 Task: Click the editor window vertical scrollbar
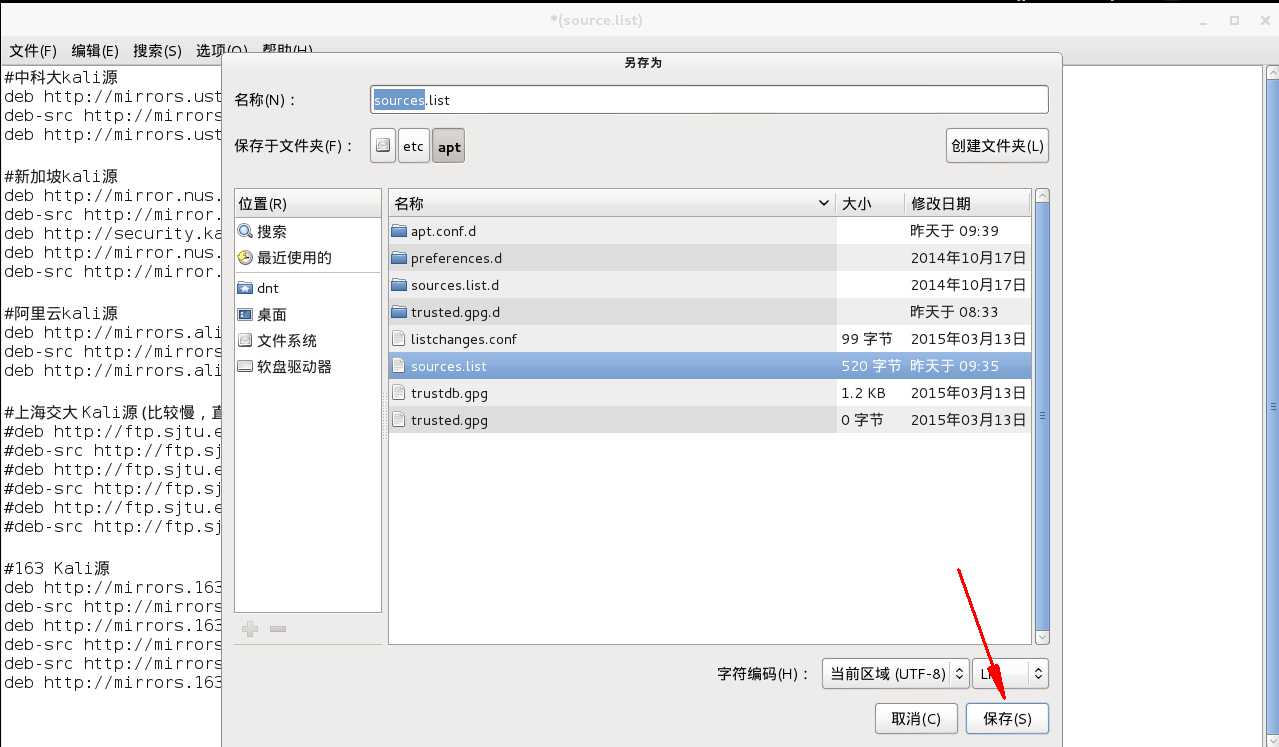[1272, 406]
